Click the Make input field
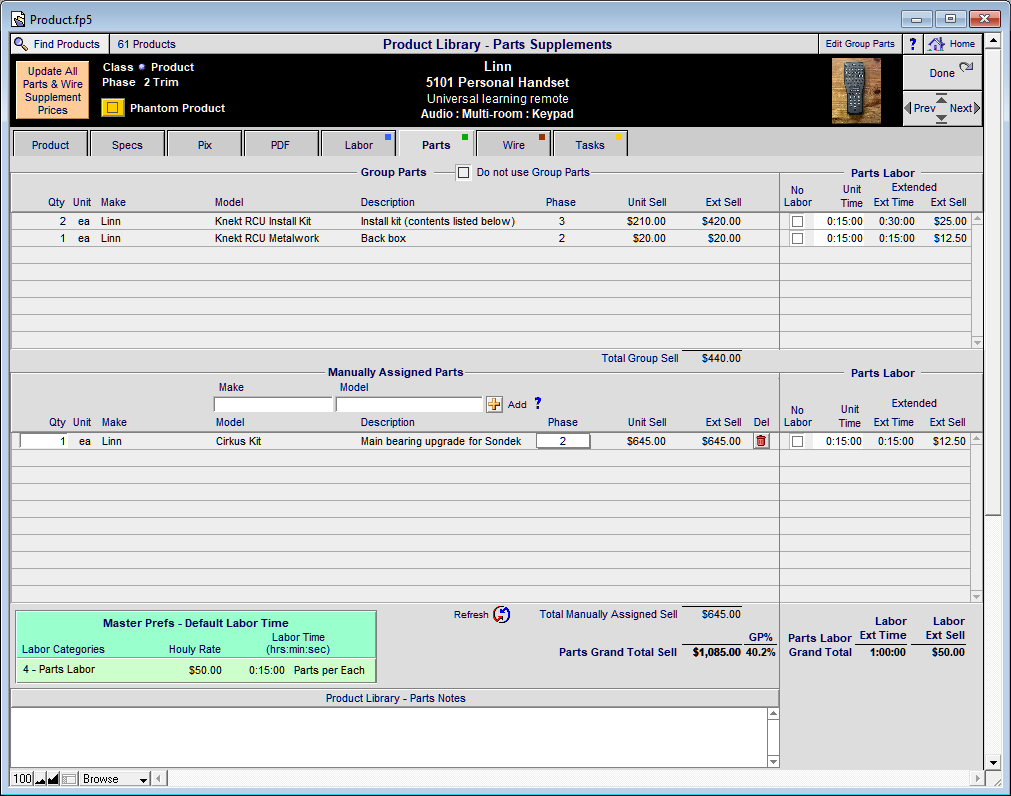Viewport: 1011px width, 796px height. 273,404
